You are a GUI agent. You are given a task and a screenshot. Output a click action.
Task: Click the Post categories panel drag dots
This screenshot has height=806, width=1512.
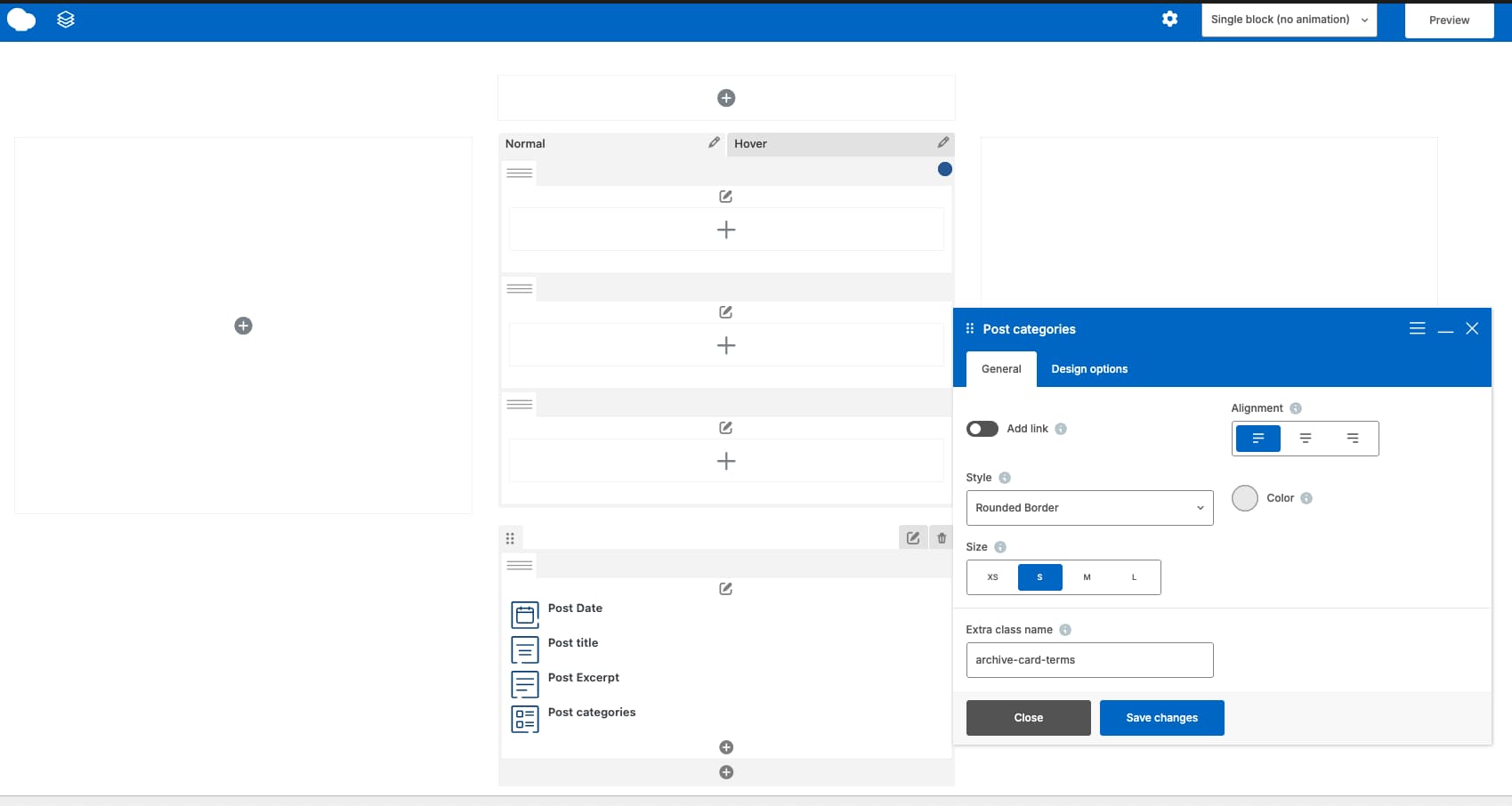[970, 328]
